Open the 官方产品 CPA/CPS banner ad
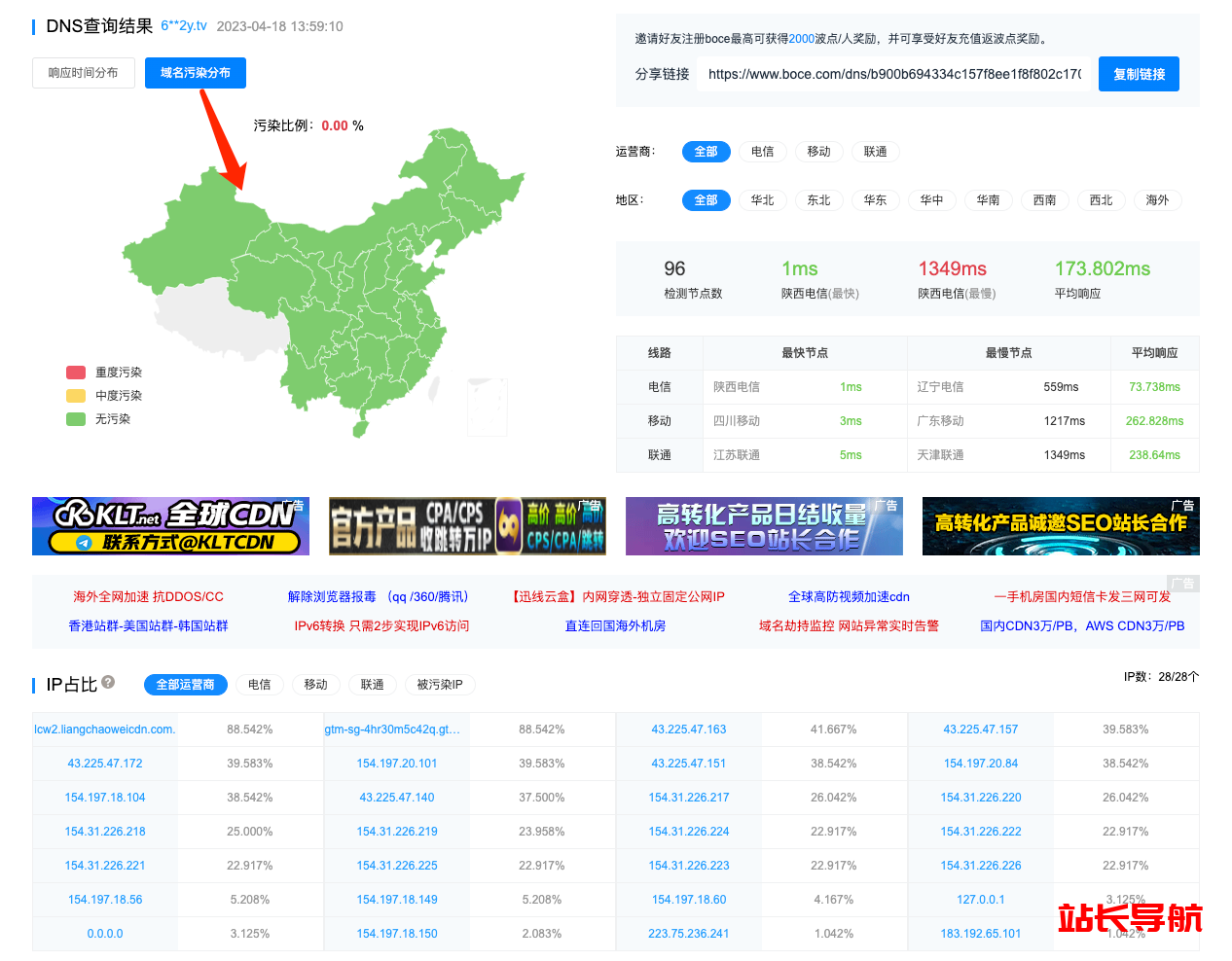Screen dimensions: 1232x961 (x=467, y=526)
